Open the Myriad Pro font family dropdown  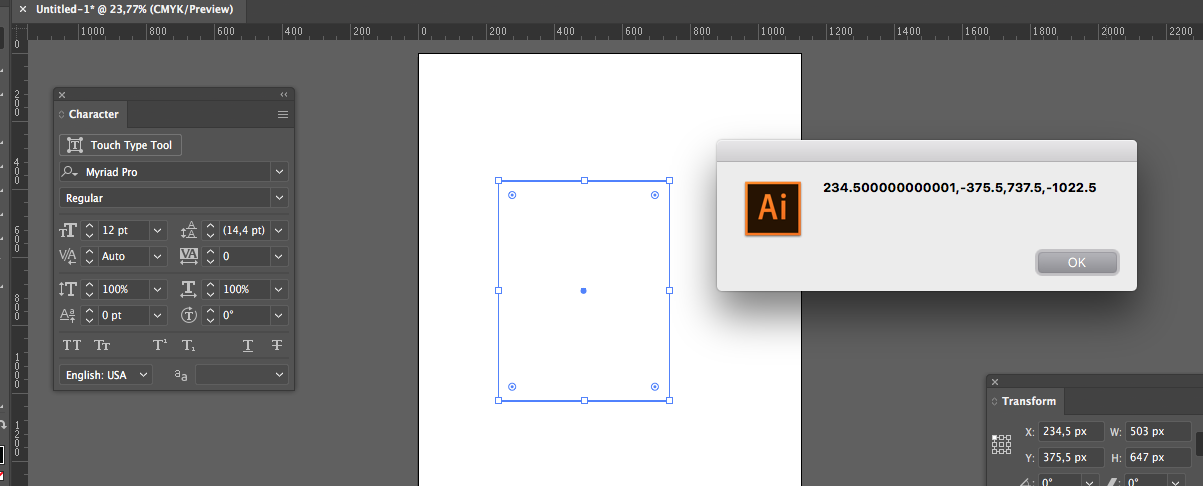coord(279,172)
